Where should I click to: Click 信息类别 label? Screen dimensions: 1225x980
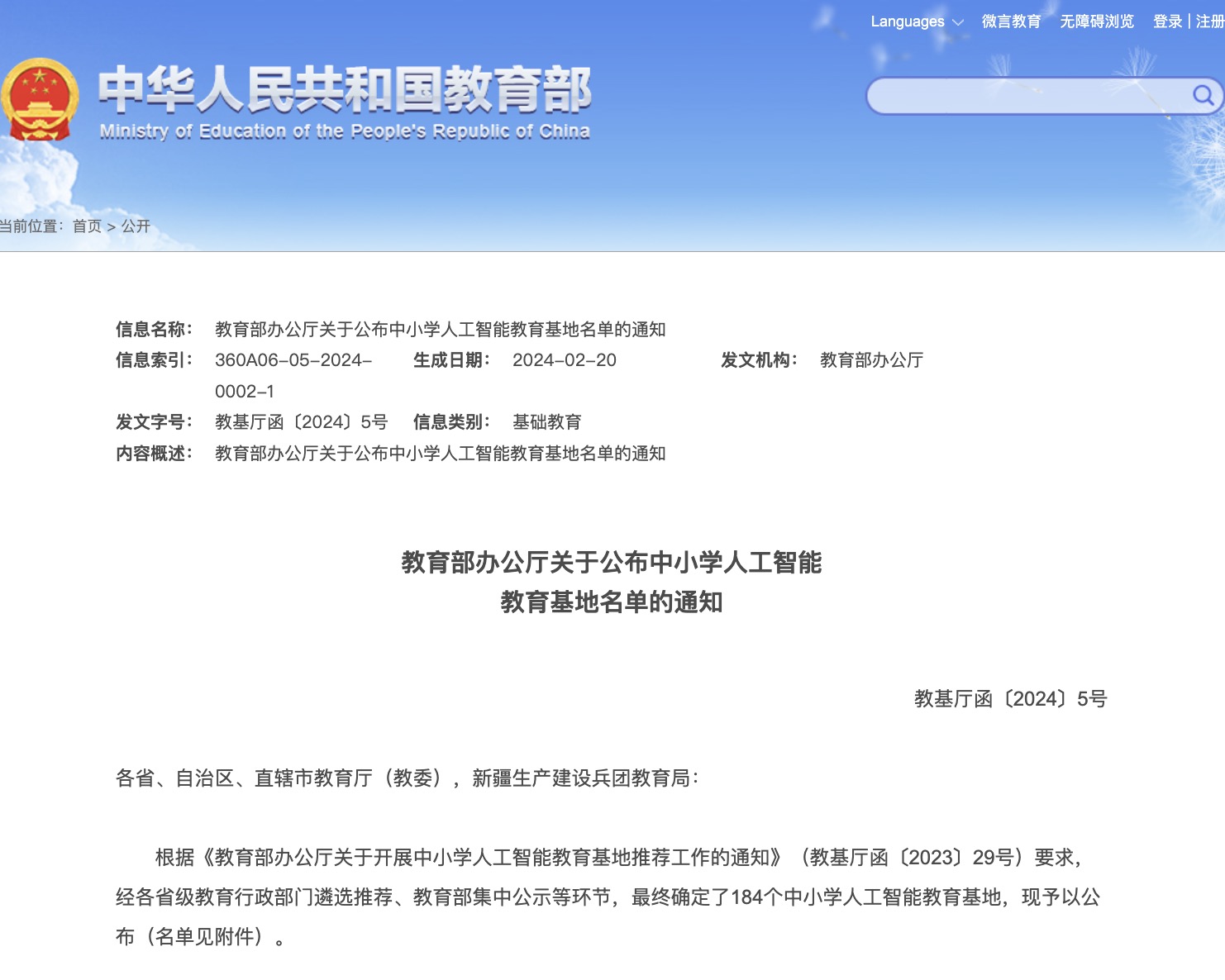point(451,422)
